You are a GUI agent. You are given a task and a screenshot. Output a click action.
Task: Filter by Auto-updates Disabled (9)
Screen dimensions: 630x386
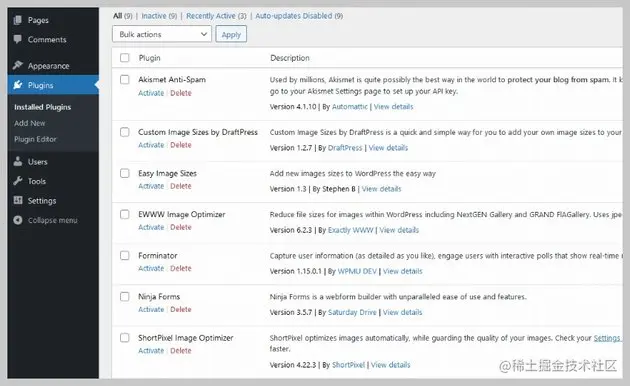299,16
